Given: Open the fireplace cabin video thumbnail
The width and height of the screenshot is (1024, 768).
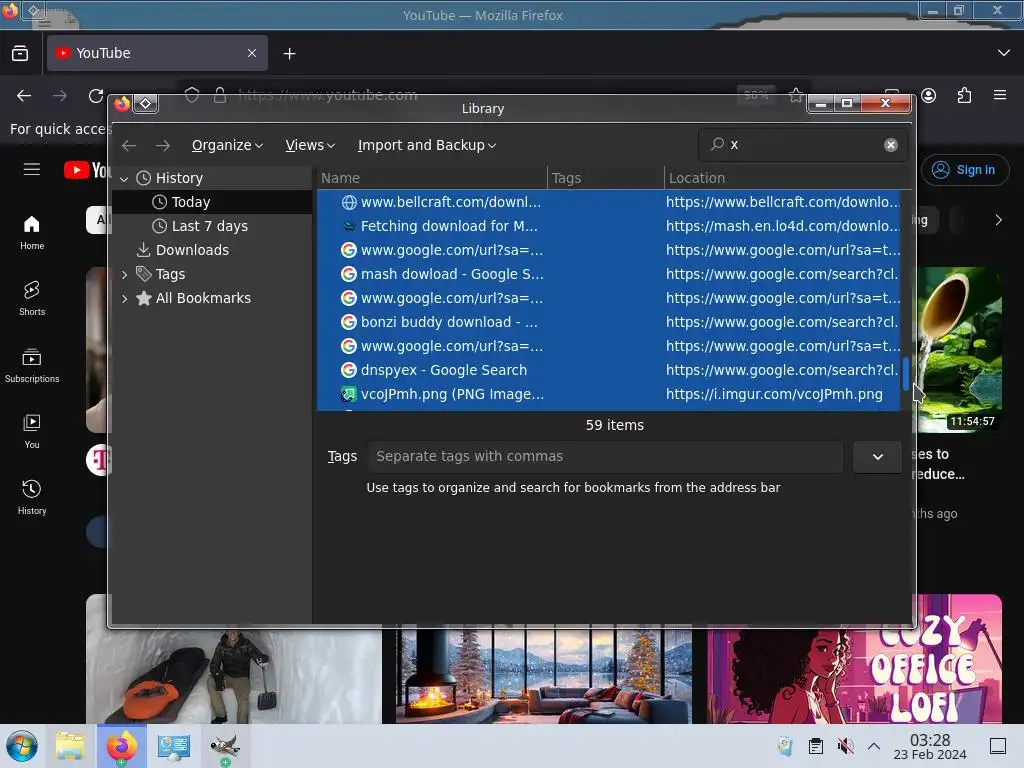Looking at the screenshot, I should click(543, 673).
